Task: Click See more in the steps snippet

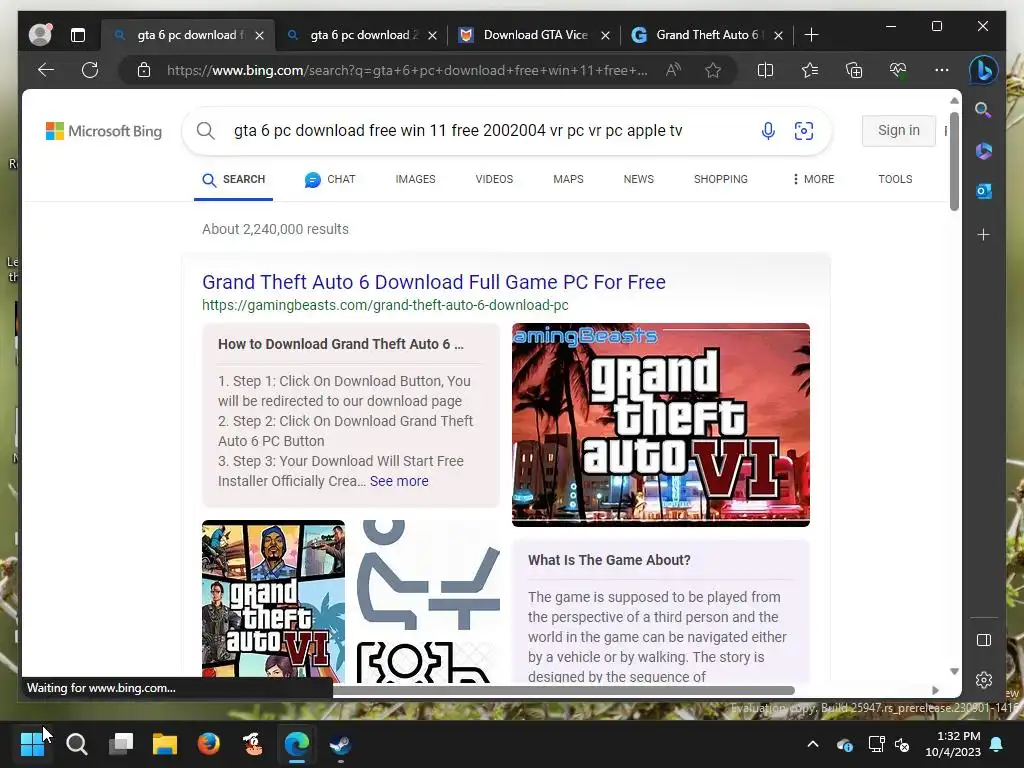Action: (399, 481)
